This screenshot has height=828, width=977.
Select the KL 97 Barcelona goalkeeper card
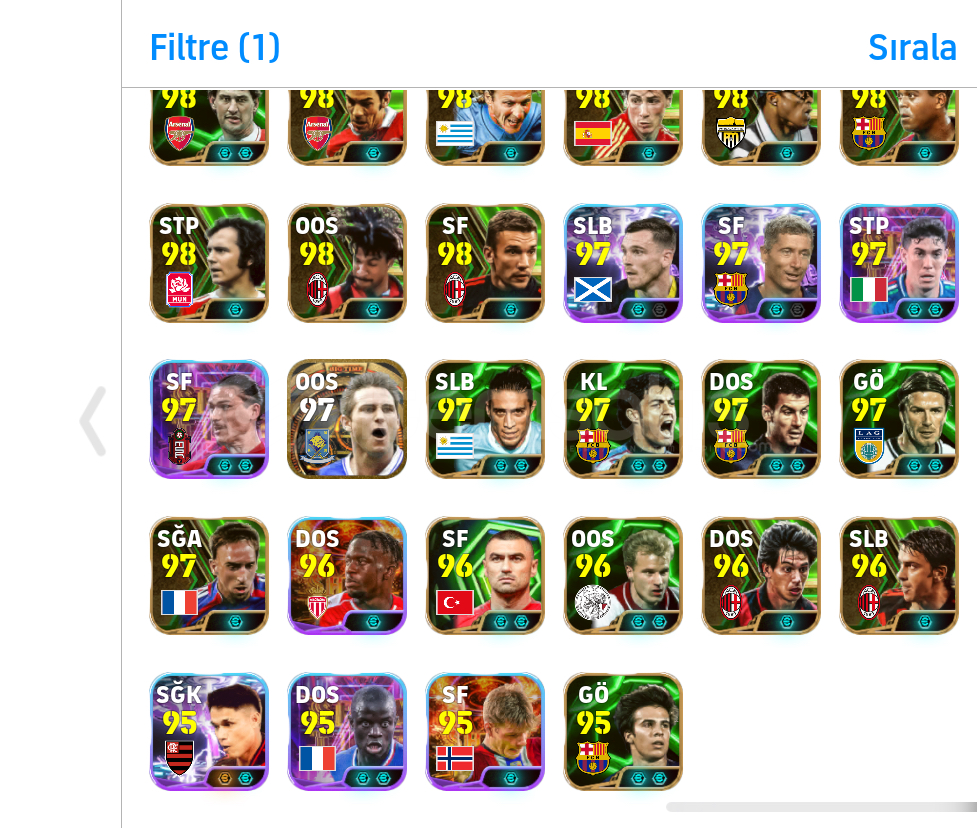623,419
